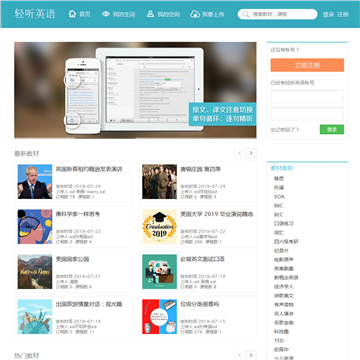Show previous page of 热门教材
This screenshot has height=360, width=360.
click(x=240, y=355)
